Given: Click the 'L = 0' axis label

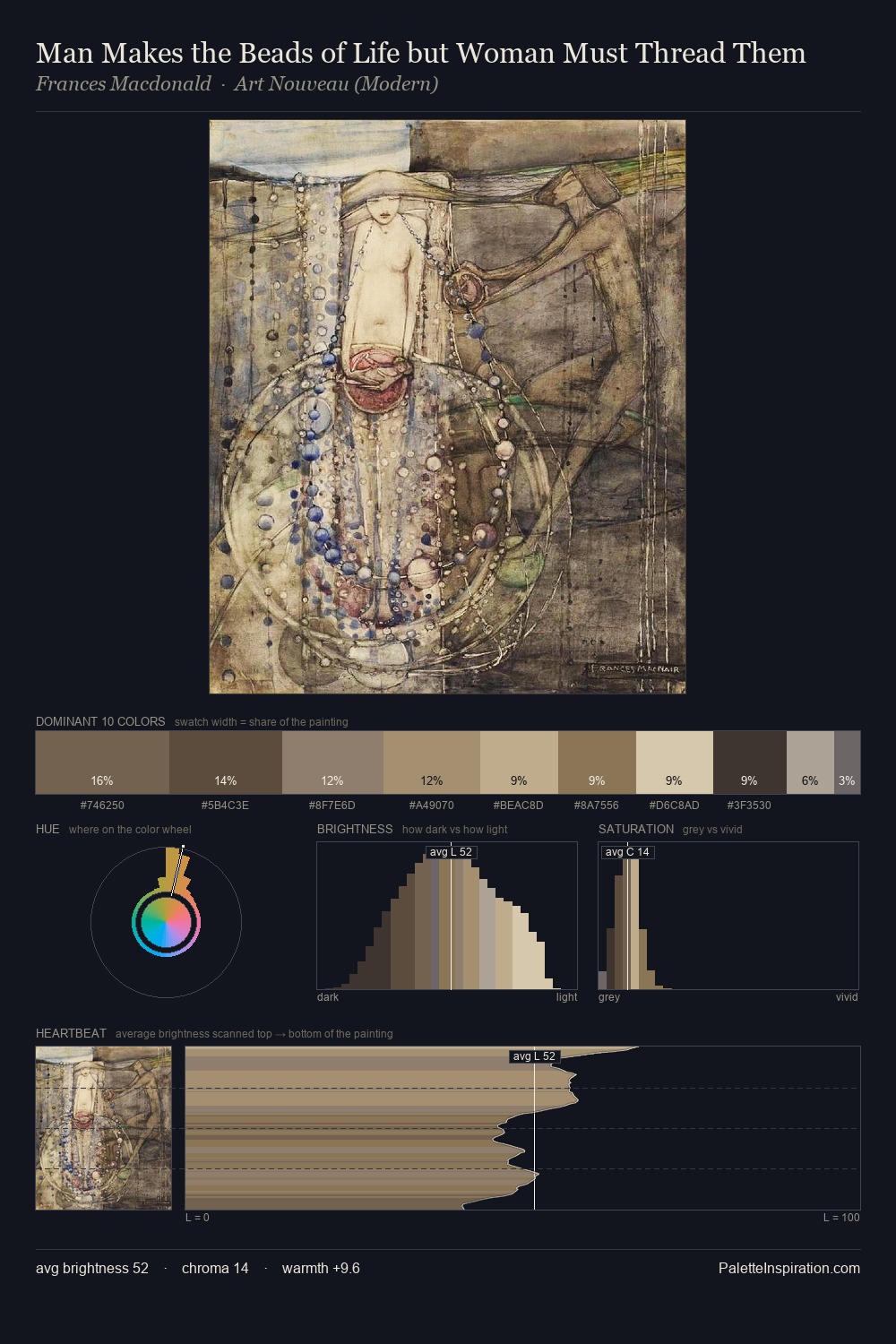Looking at the screenshot, I should pyautogui.click(x=197, y=1218).
